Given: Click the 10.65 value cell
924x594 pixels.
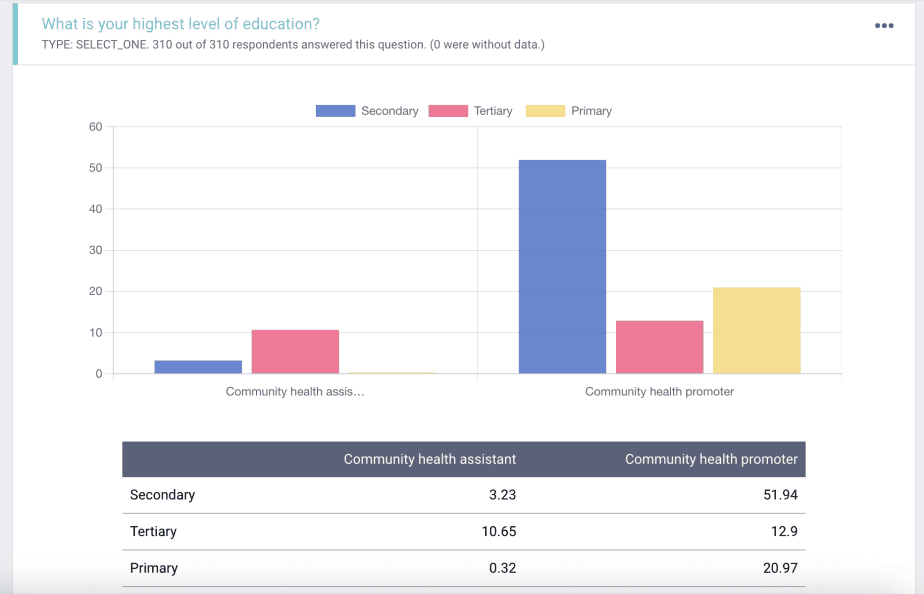Looking at the screenshot, I should (498, 532).
